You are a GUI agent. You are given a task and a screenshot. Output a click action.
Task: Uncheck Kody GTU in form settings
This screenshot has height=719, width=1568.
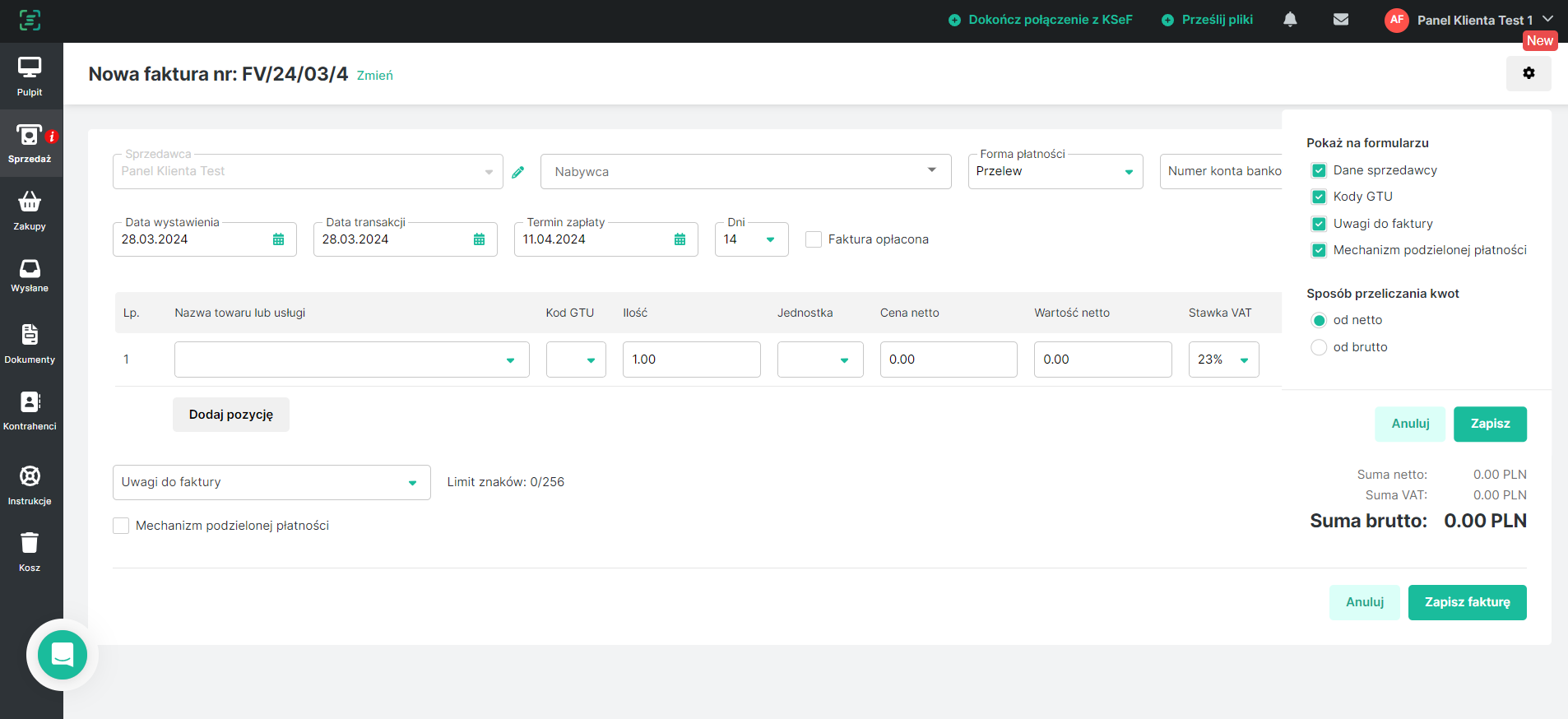1319,197
